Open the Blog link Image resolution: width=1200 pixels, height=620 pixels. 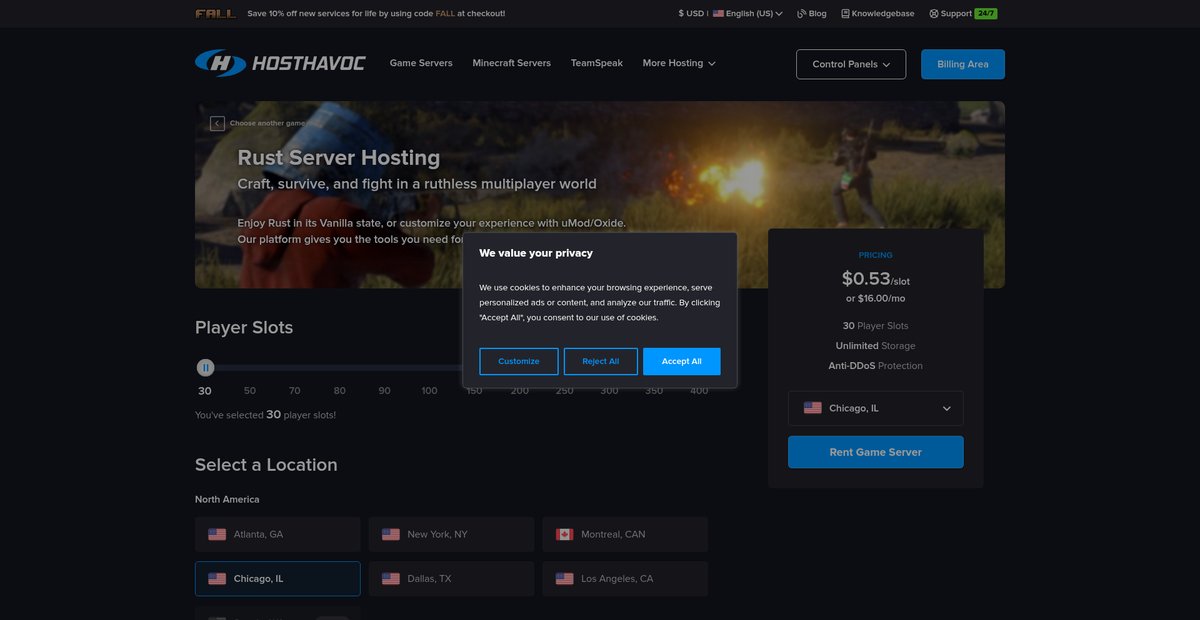click(812, 14)
